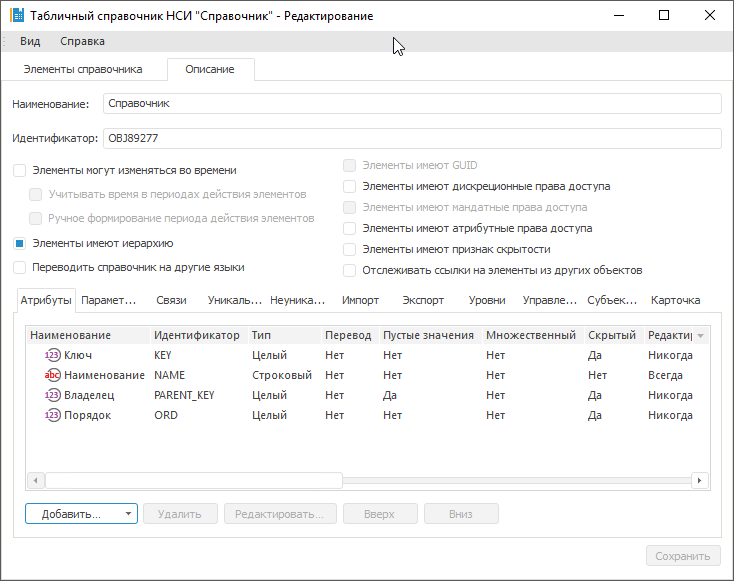Open the Добавить dropdown button
The image size is (734, 581).
click(81, 514)
